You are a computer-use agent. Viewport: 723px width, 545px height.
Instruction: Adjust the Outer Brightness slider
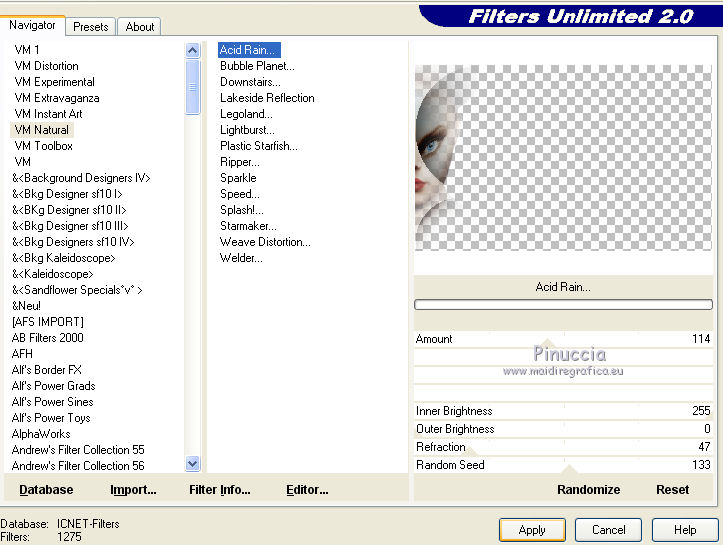click(x=563, y=429)
